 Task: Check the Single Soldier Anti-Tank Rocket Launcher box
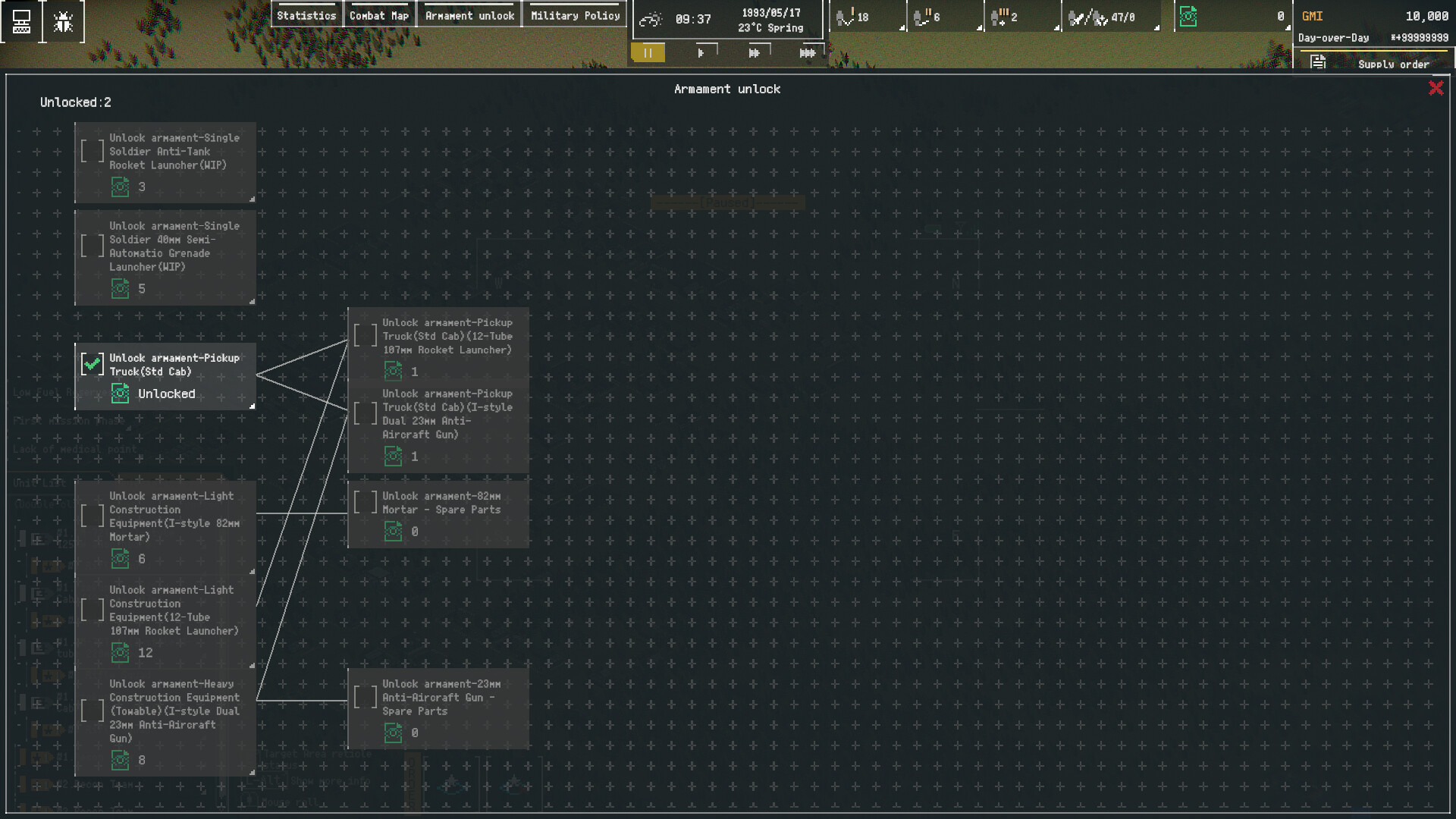coord(93,151)
